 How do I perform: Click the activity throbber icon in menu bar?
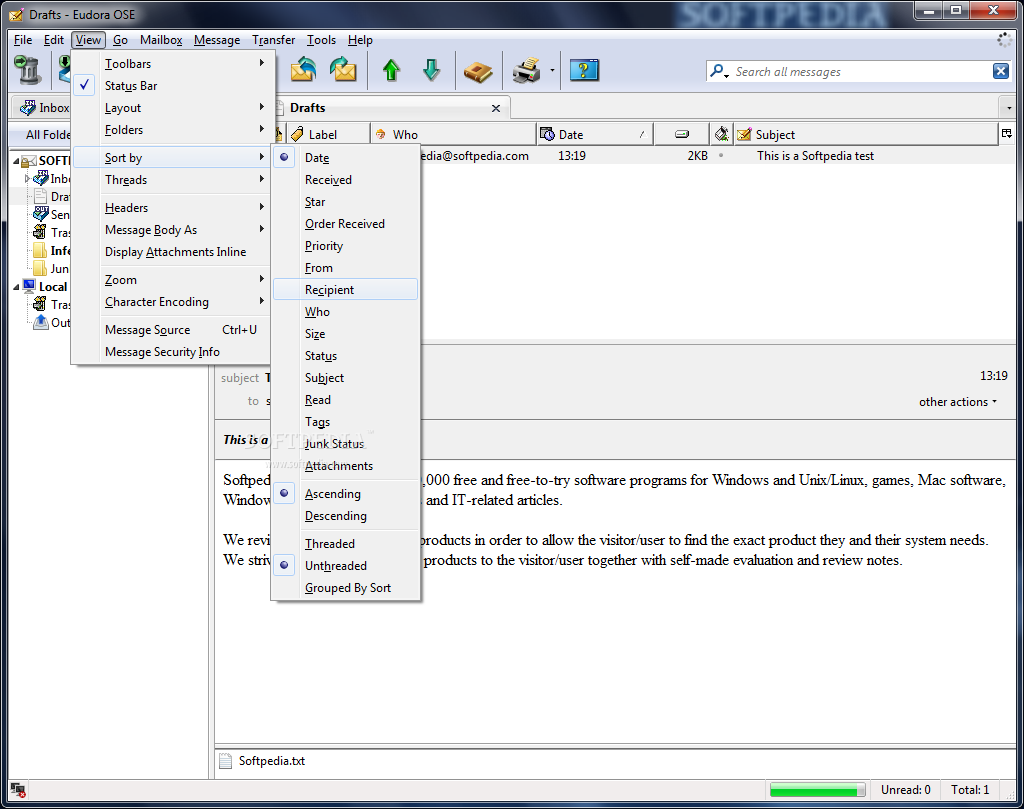click(1004, 40)
